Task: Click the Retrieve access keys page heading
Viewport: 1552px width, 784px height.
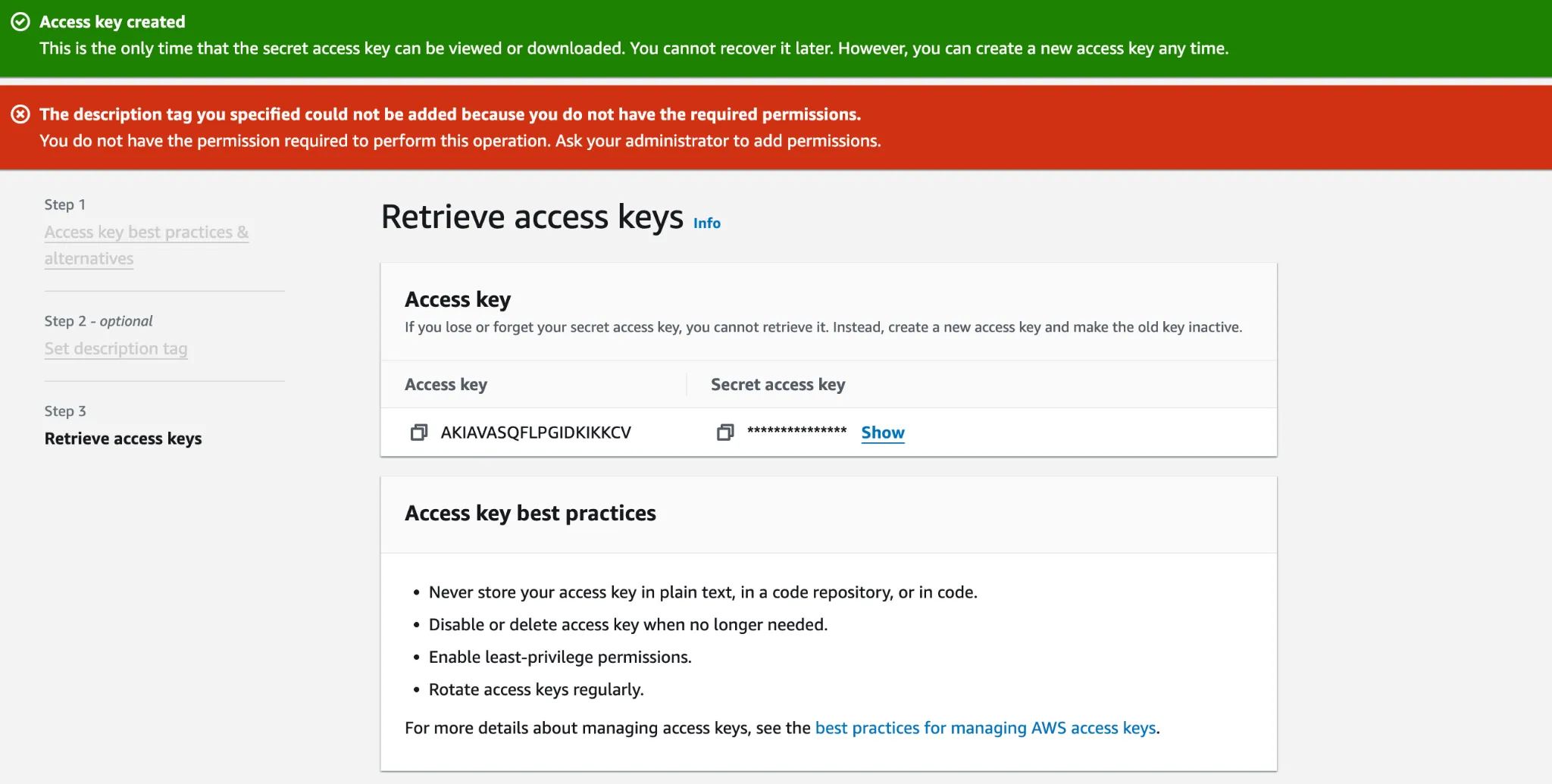Action: 531,217
